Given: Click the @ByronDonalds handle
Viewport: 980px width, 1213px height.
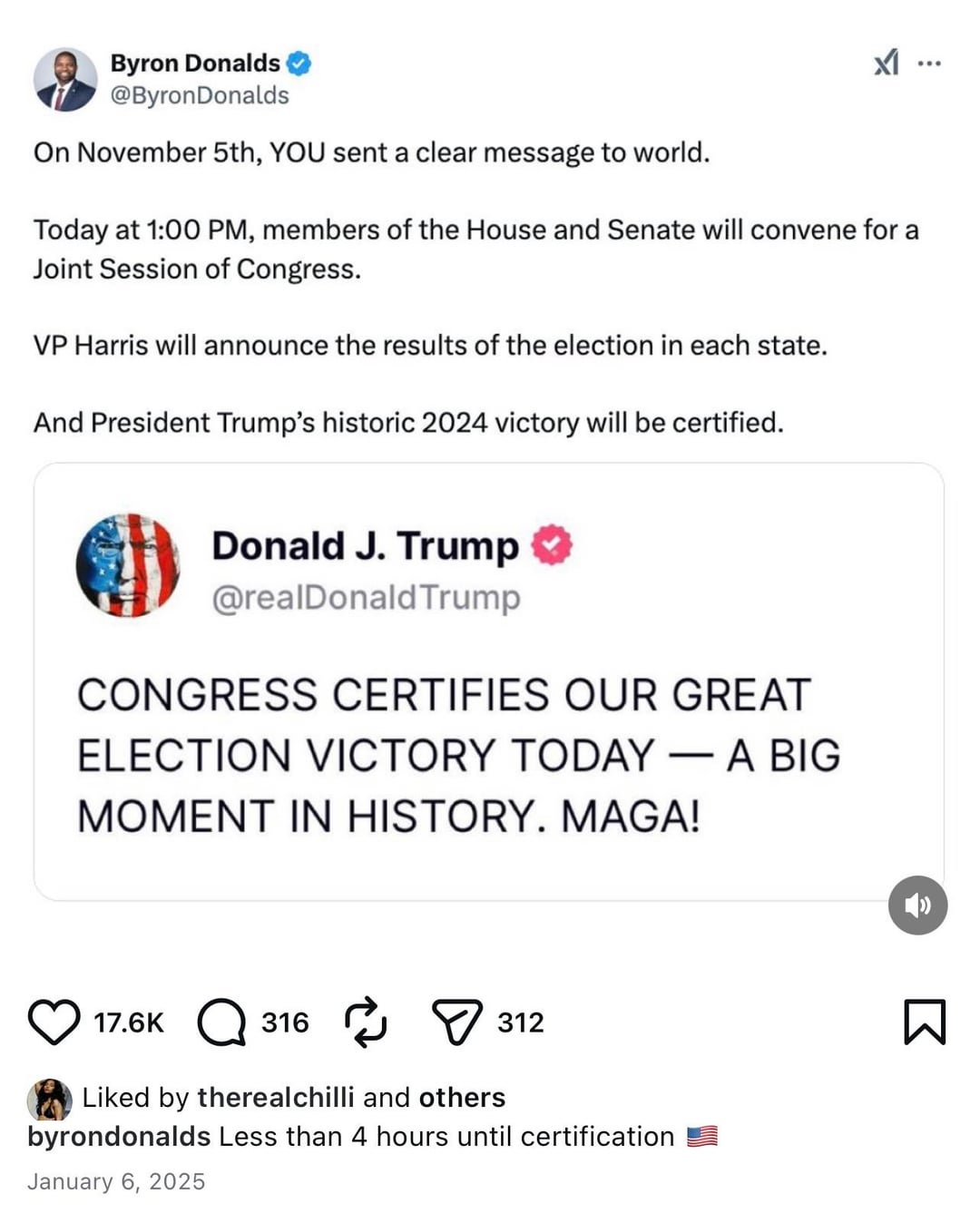Looking at the screenshot, I should point(200,95).
